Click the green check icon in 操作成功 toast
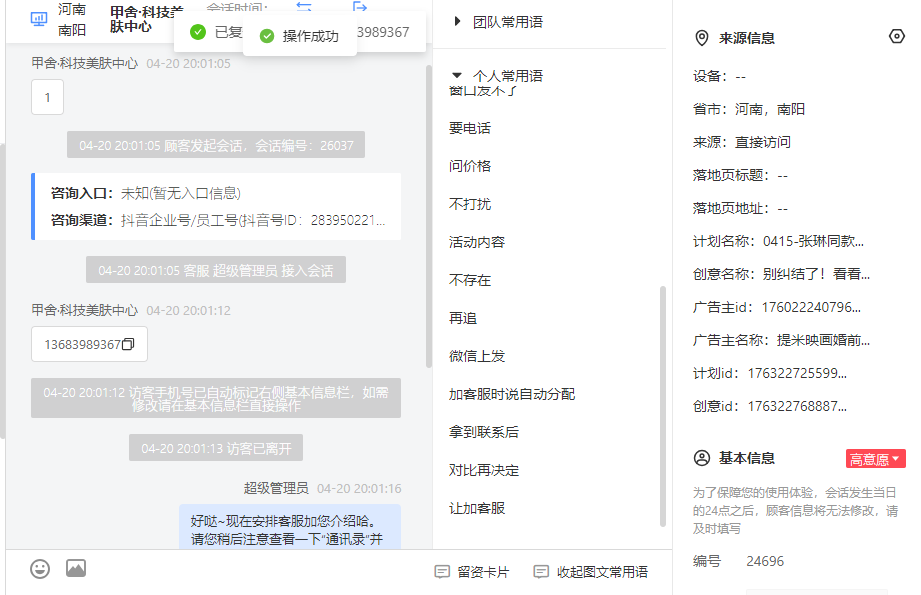 click(x=267, y=36)
